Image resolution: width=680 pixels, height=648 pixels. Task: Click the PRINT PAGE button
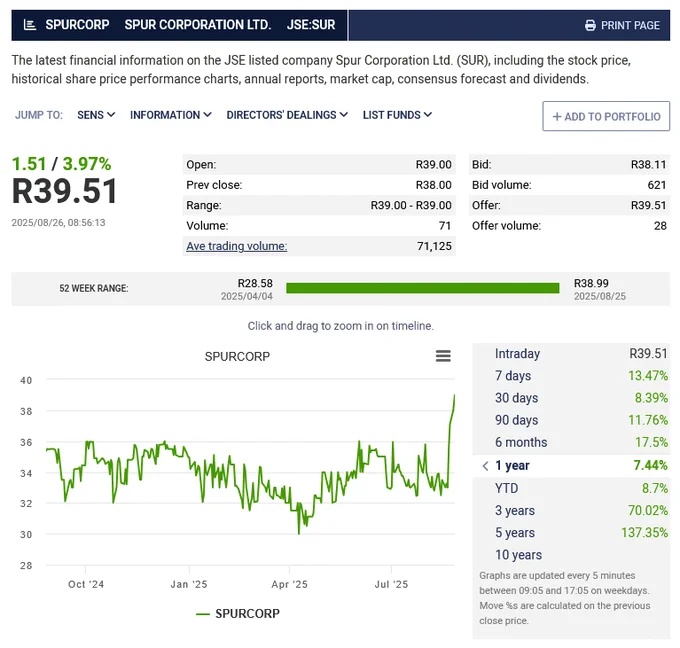pos(622,26)
